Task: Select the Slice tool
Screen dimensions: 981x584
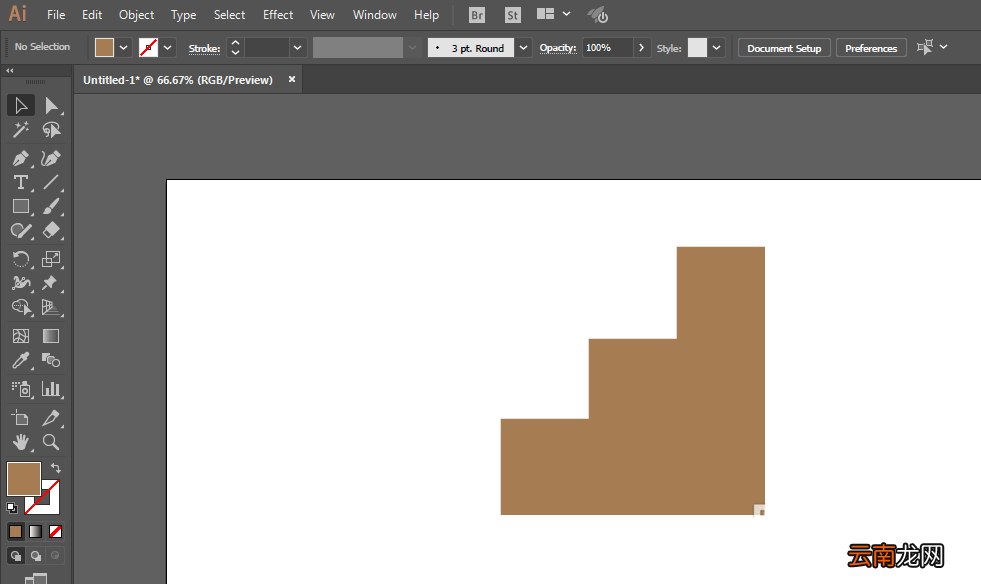Action: coord(51,418)
